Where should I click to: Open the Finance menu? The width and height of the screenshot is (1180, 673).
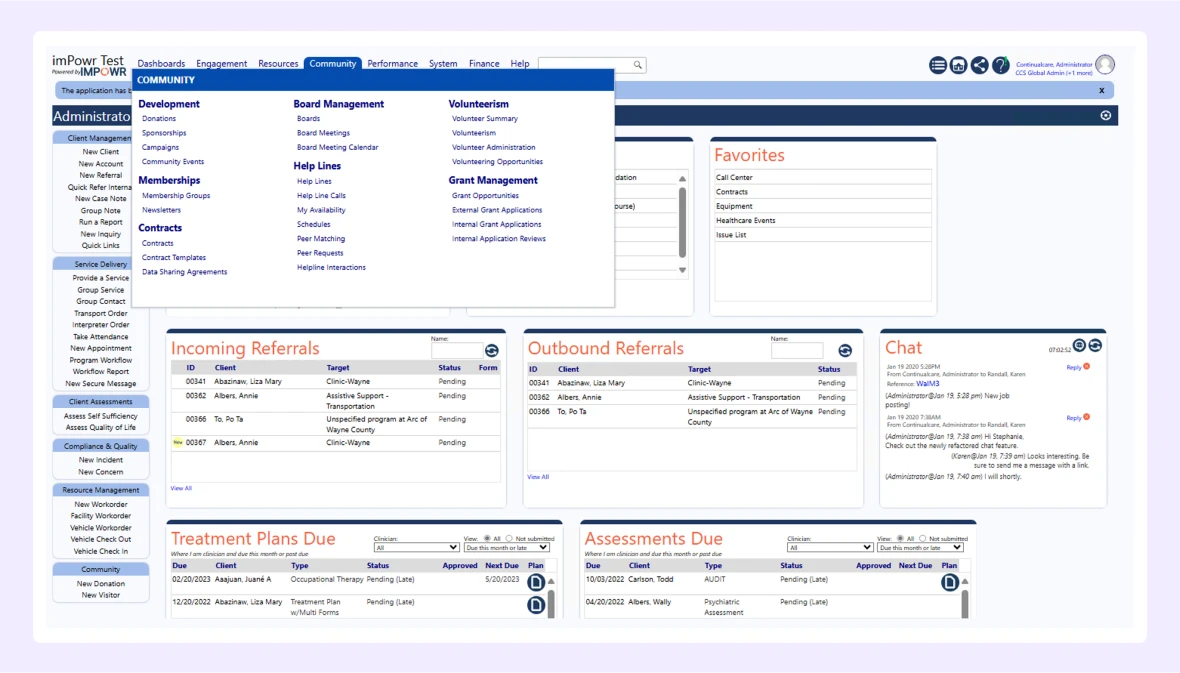click(x=484, y=64)
